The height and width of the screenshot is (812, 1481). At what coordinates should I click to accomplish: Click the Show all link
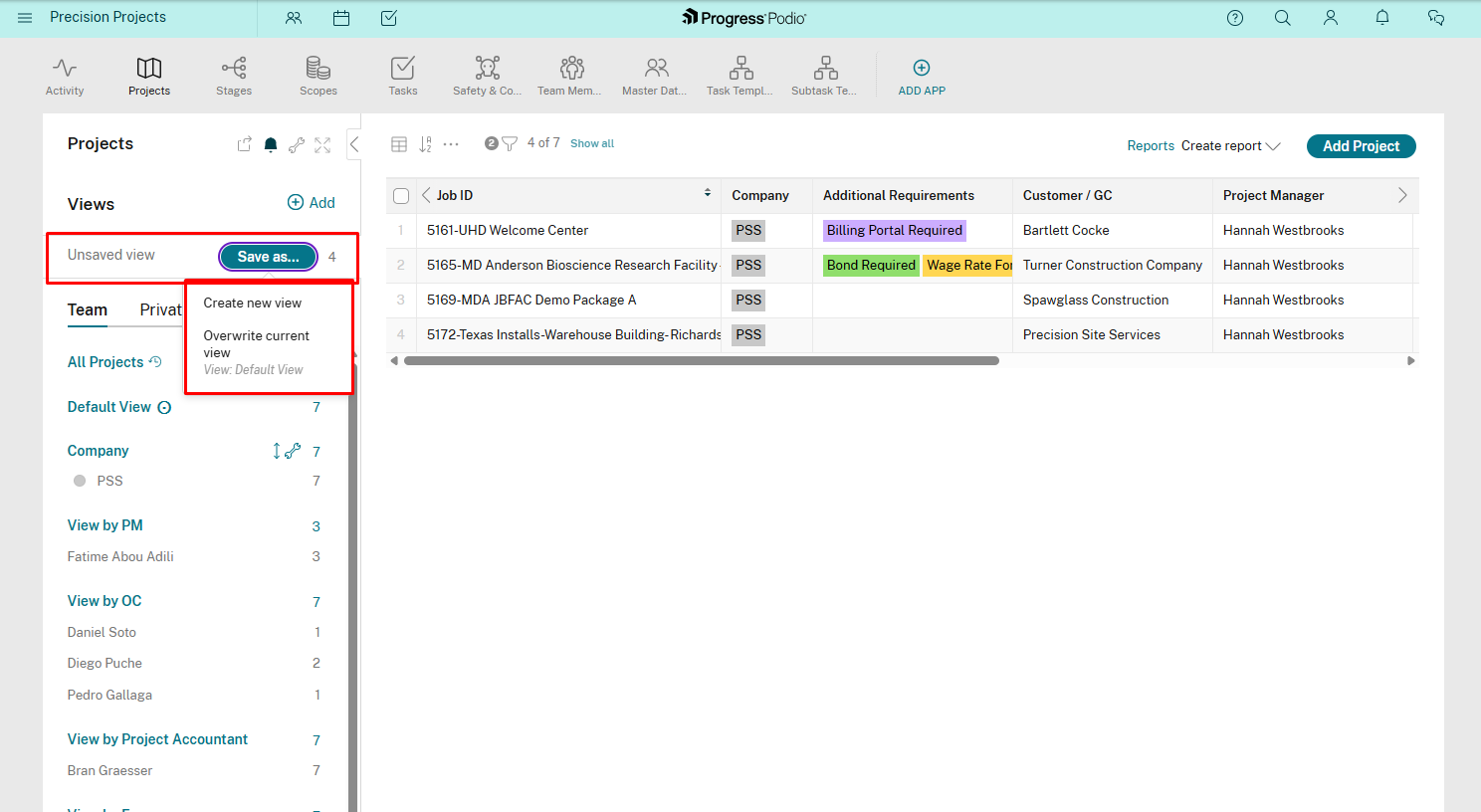coord(591,143)
